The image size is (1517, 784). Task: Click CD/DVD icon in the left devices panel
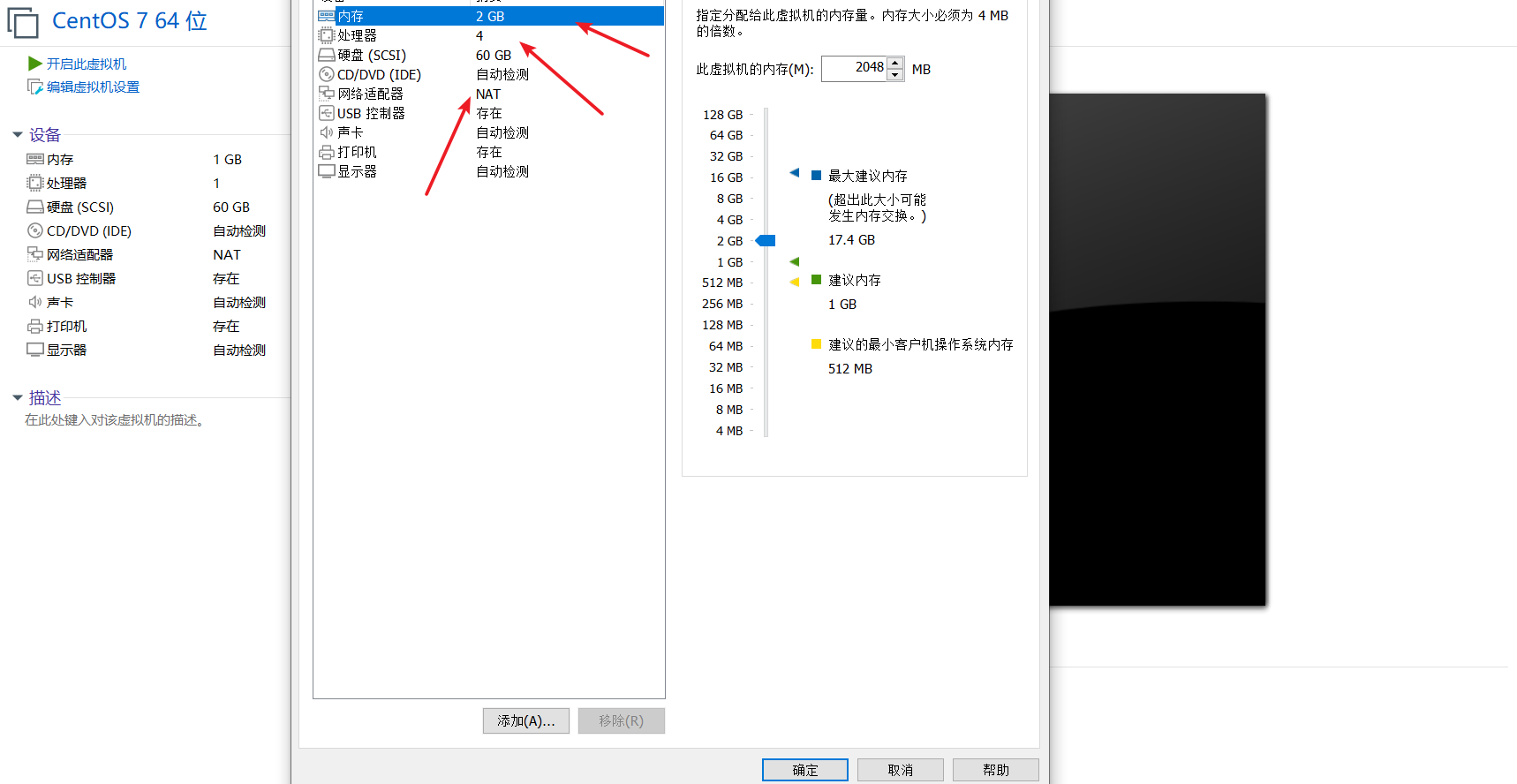point(35,230)
